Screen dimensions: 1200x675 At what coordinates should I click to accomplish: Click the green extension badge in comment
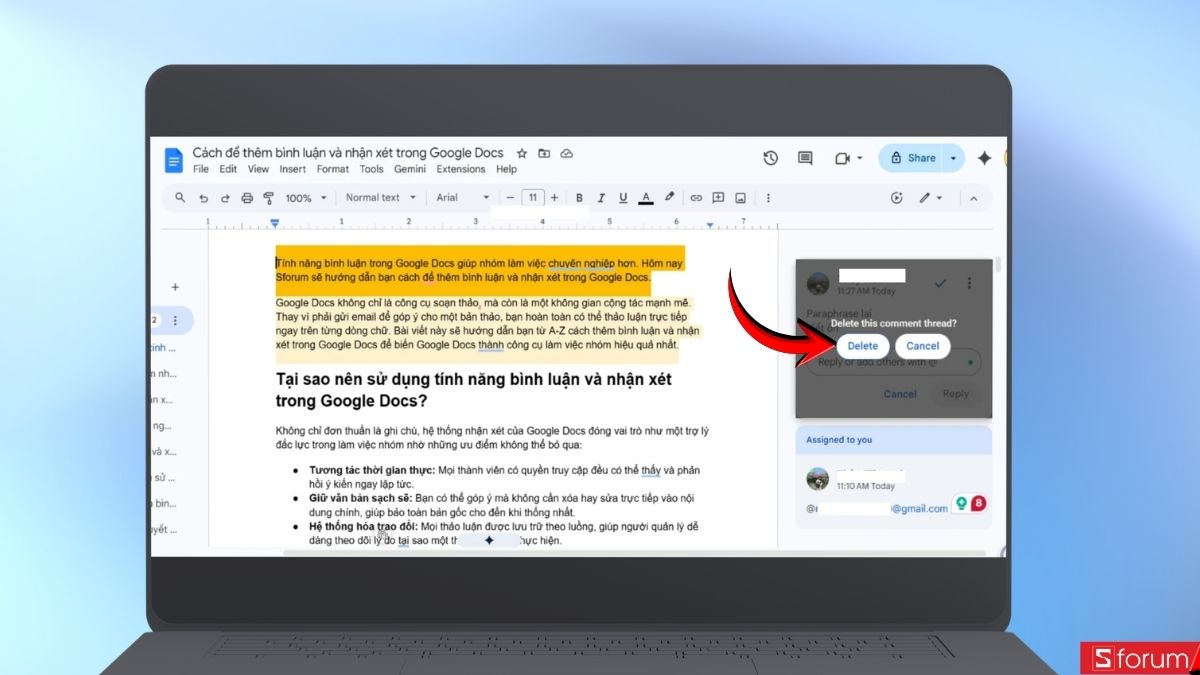click(x=960, y=504)
